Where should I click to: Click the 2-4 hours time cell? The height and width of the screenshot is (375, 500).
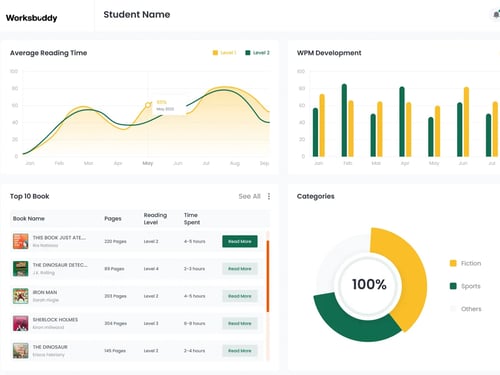pos(194,351)
